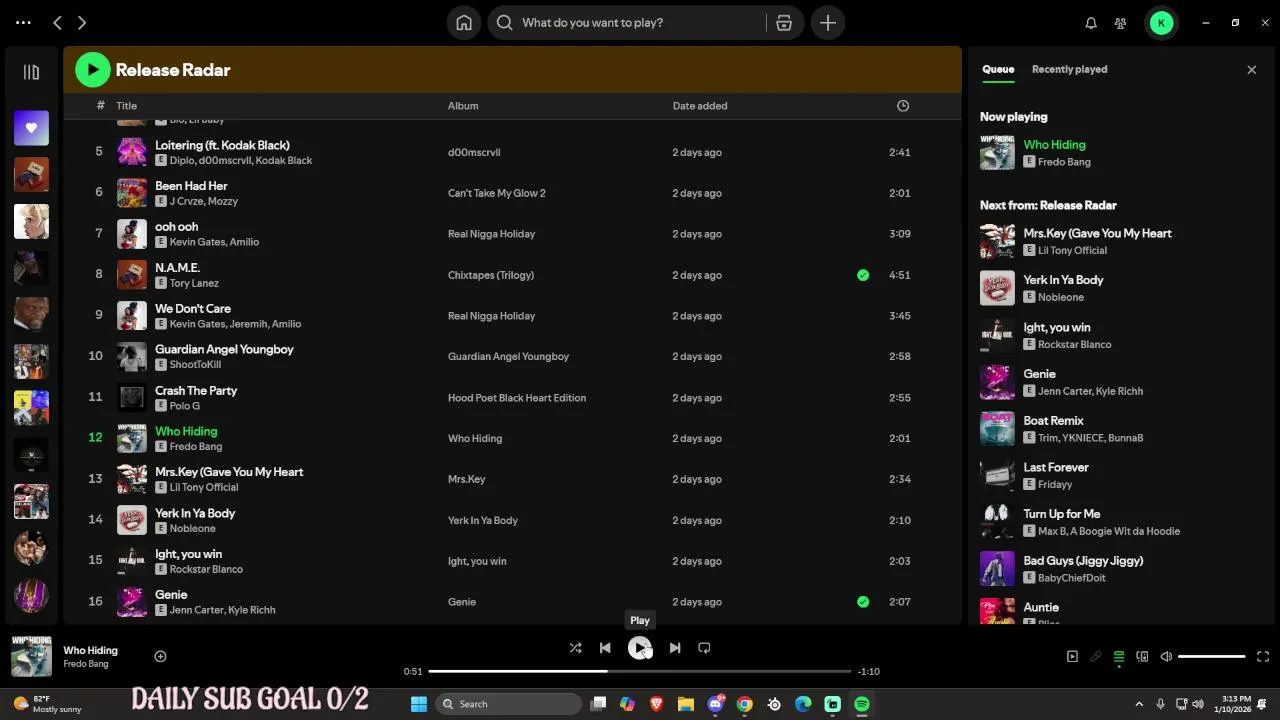1280x720 pixels.
Task: Close the Queue panel
Action: [x=1251, y=70]
